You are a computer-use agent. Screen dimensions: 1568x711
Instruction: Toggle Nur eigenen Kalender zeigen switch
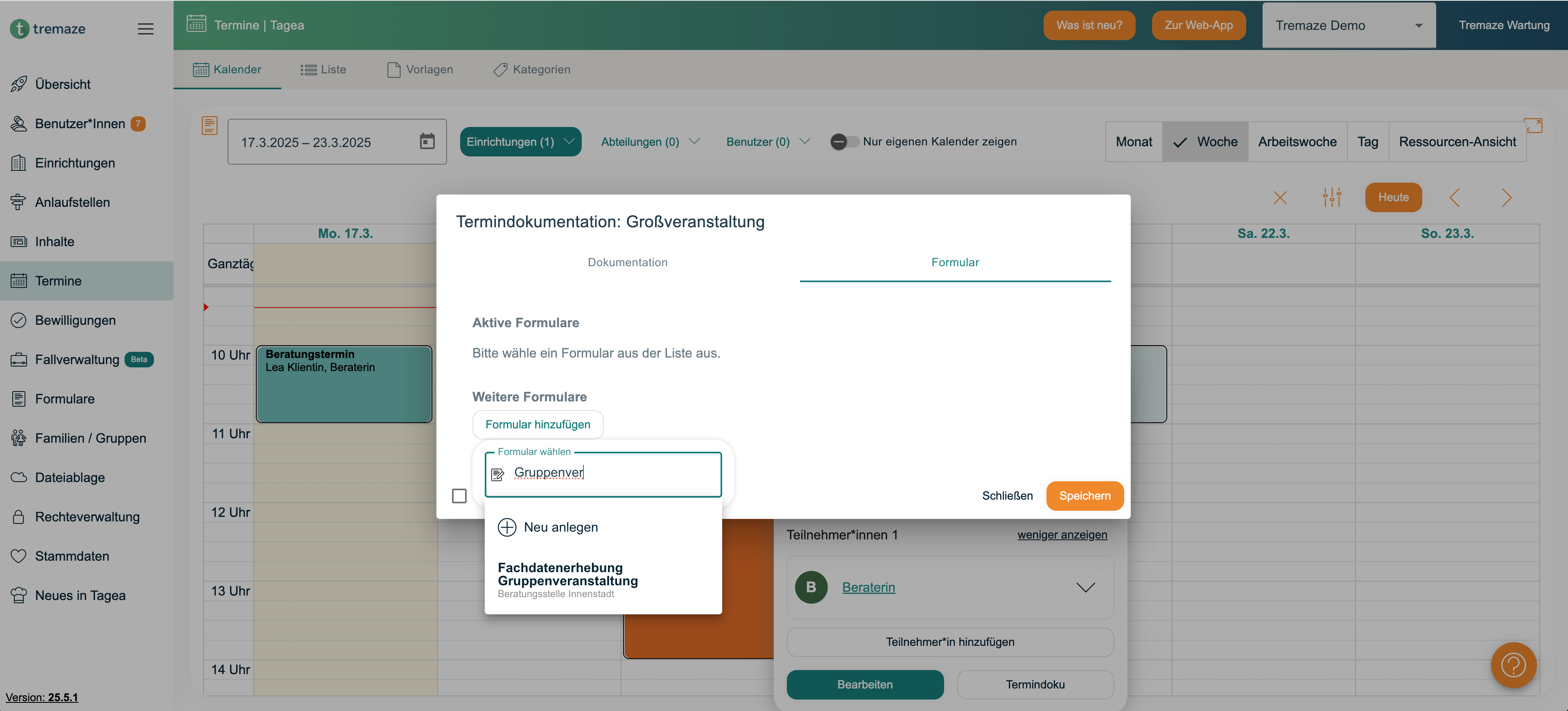pyautogui.click(x=845, y=142)
